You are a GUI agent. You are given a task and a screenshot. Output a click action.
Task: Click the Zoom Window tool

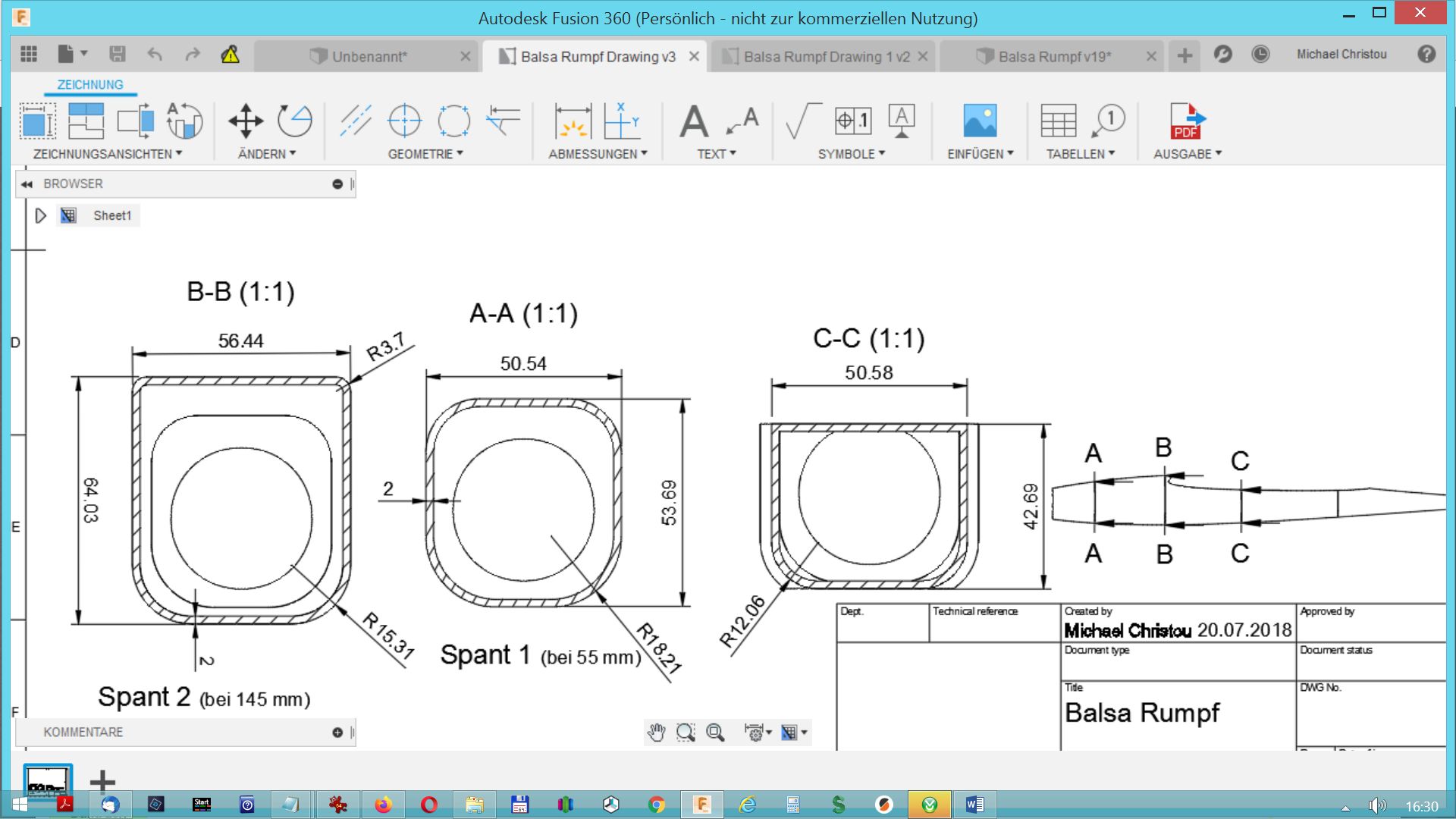pos(686,732)
